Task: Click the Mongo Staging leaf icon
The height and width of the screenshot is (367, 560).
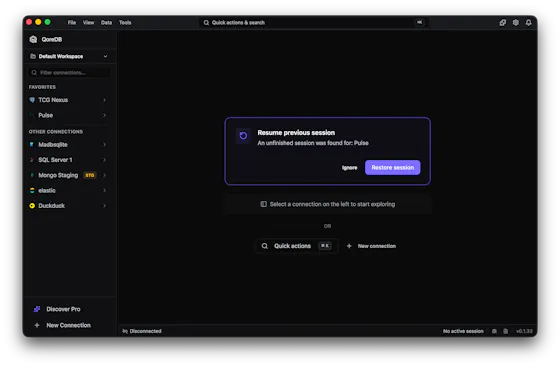Action: [x=32, y=175]
